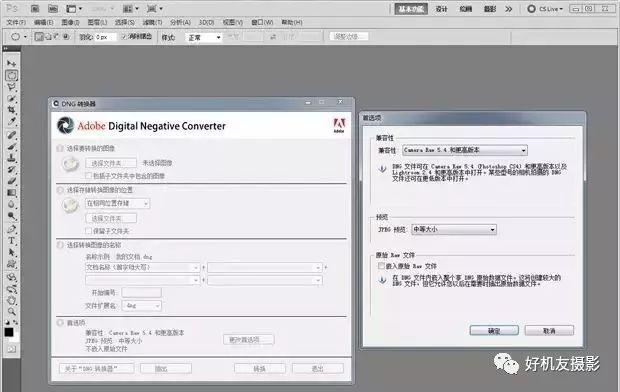Open the 在相同位置存储 location dropdown
This screenshot has width=620, height=392.
[x=117, y=203]
